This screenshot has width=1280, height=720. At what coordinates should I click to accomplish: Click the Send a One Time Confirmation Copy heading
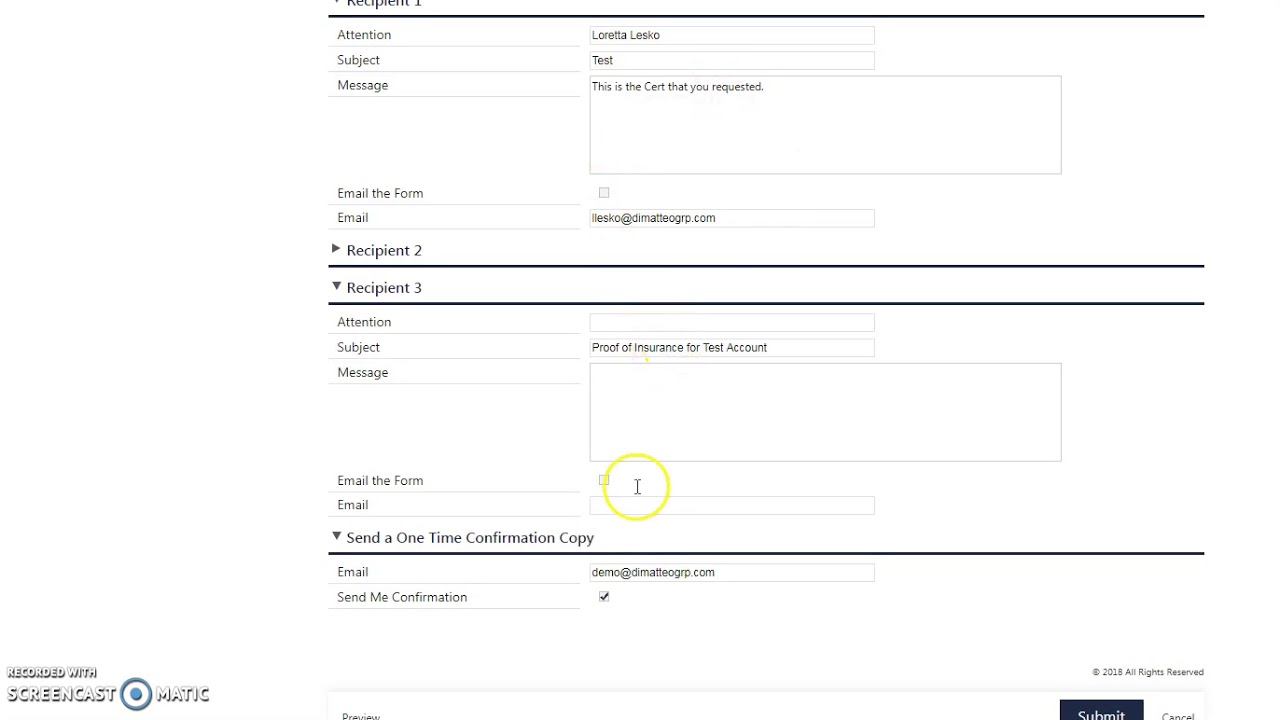click(470, 538)
